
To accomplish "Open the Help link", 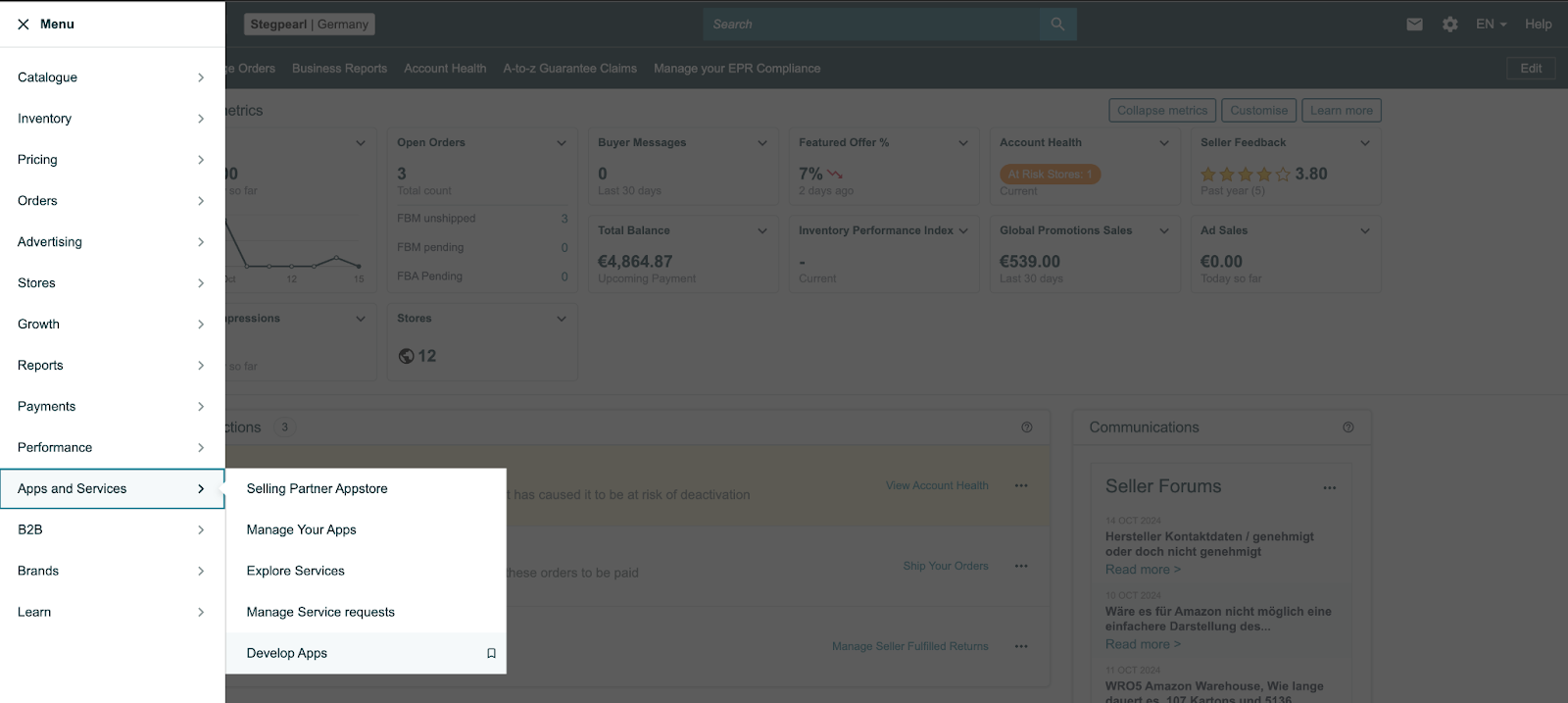I will coord(1538,25).
